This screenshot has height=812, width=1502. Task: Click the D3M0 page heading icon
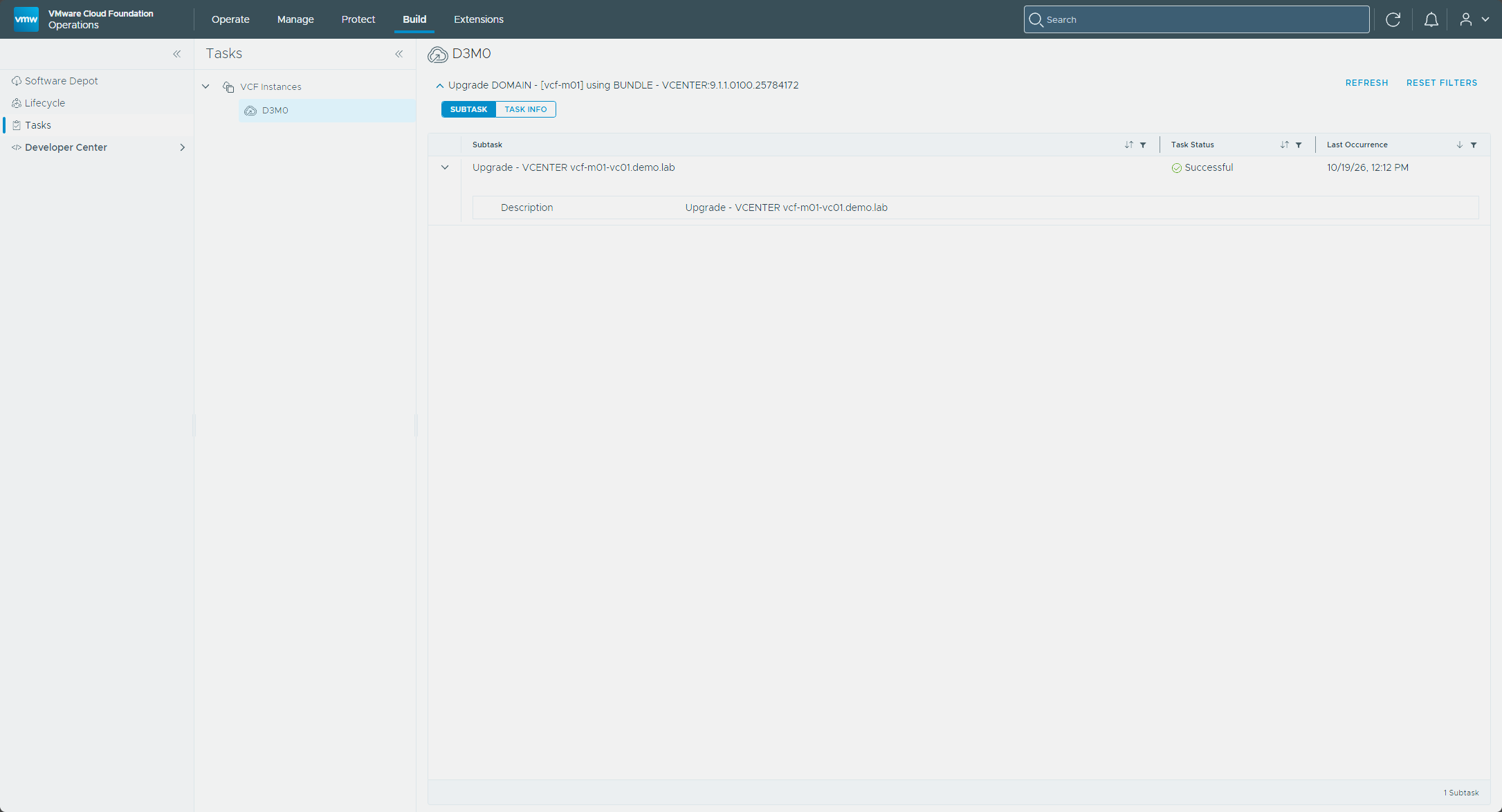click(x=438, y=55)
